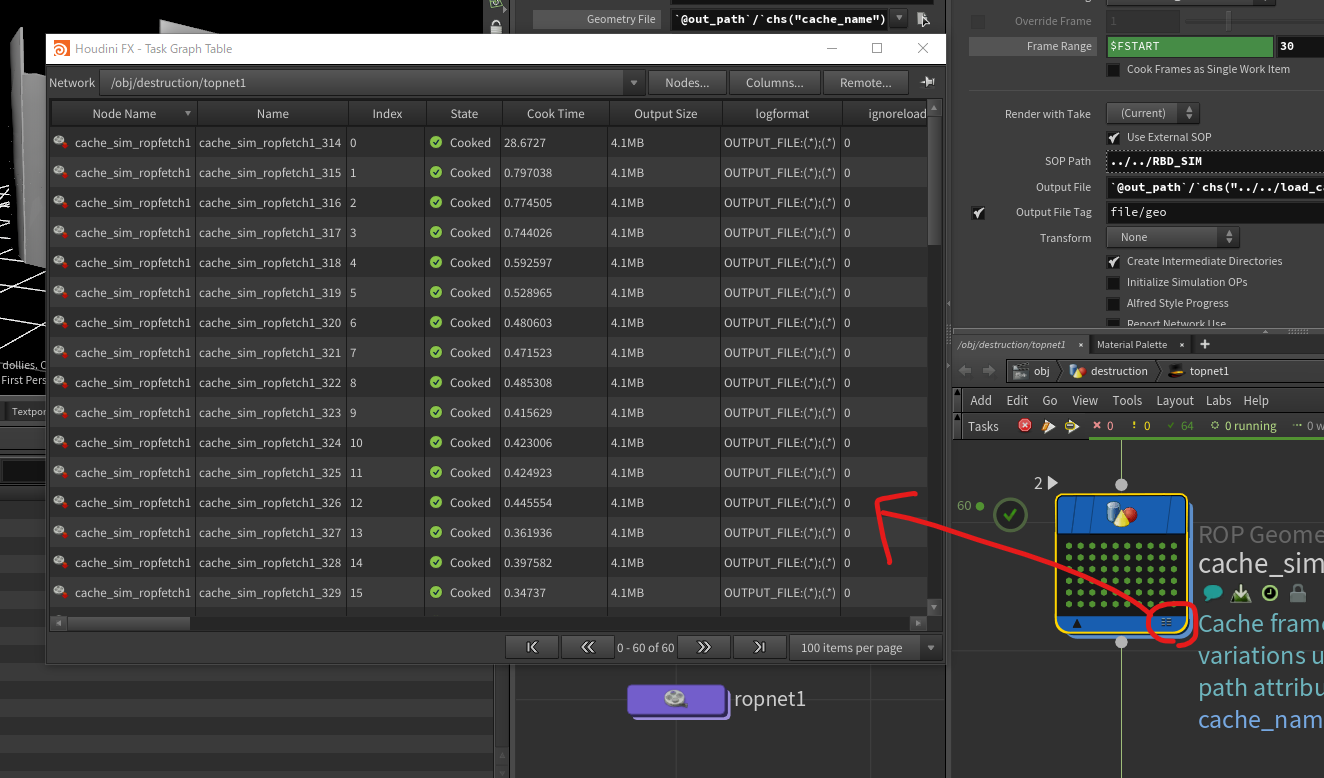Open the Transform None dropdown
The height and width of the screenshot is (778, 1324).
pyautogui.click(x=1173, y=238)
